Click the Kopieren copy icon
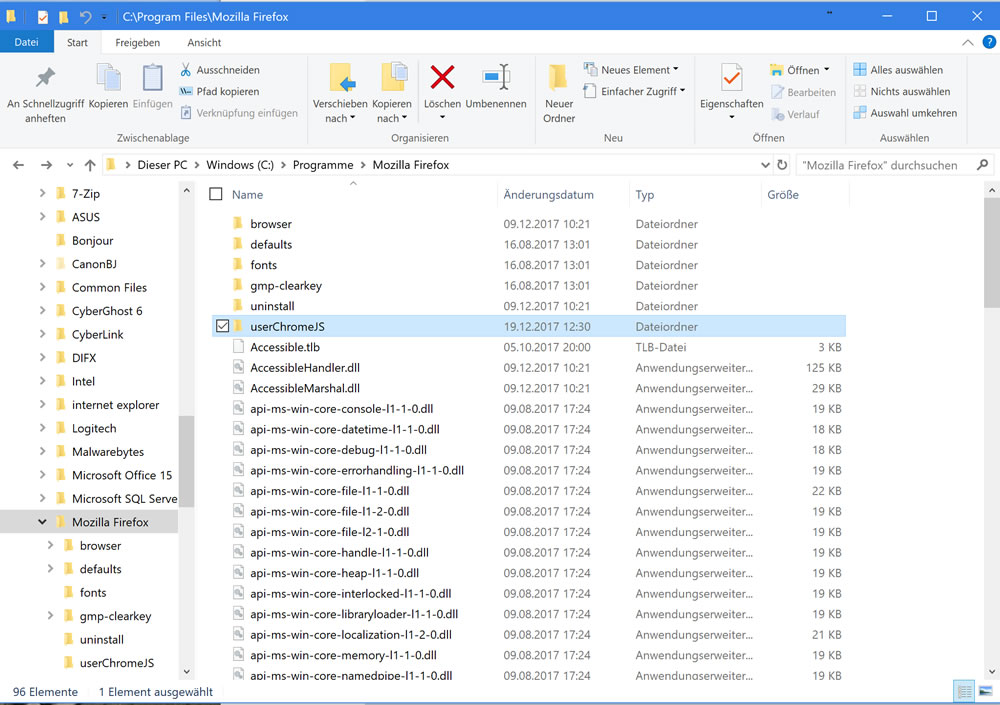Screen dimensions: 1000x705 [108, 78]
